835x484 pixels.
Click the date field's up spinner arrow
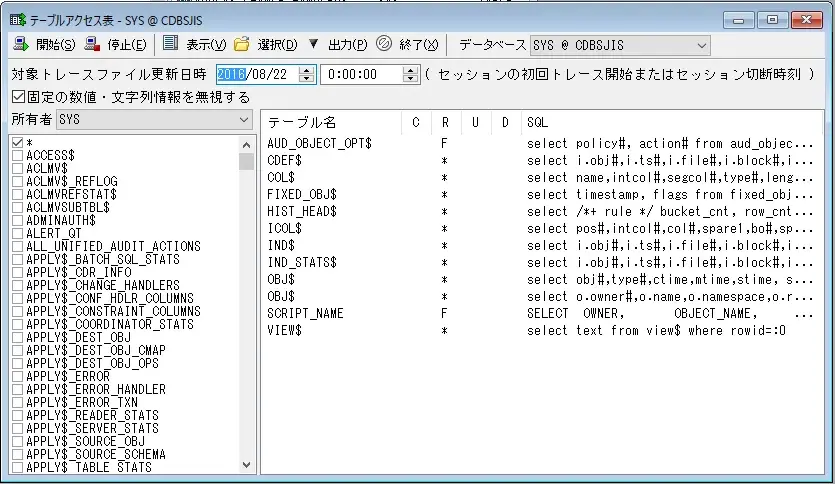pos(307,69)
